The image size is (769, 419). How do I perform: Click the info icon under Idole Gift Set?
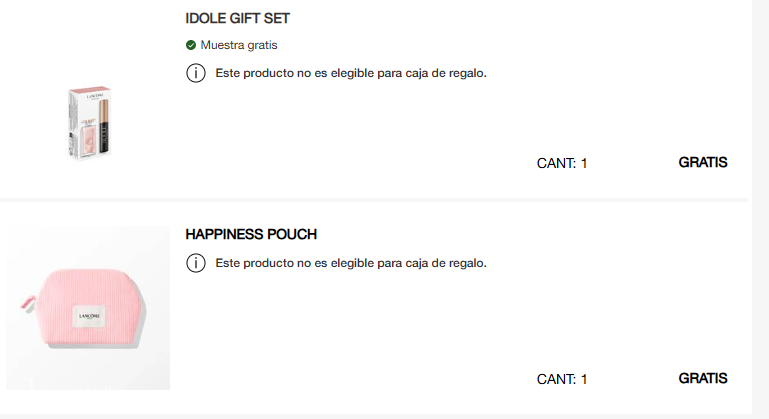coord(195,73)
